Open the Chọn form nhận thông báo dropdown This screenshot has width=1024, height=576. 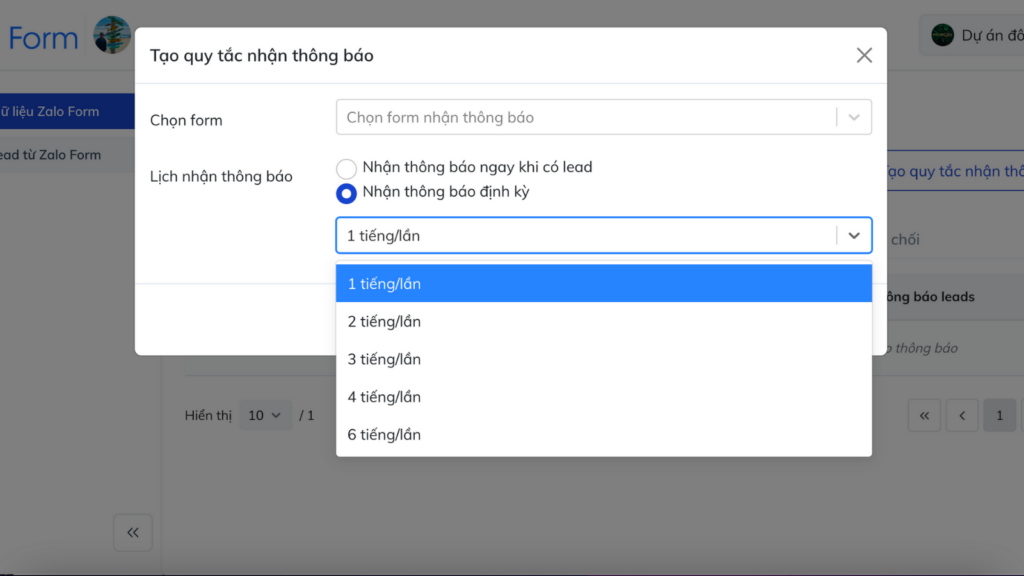pos(603,118)
